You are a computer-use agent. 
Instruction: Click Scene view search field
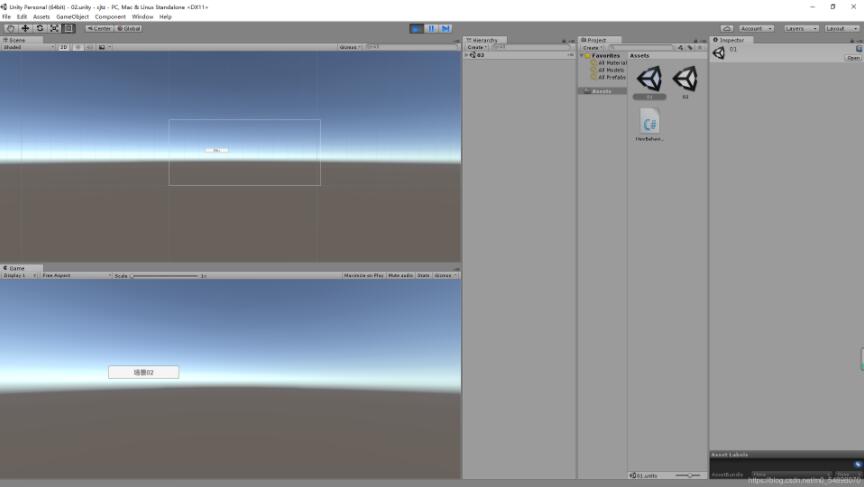[x=411, y=47]
